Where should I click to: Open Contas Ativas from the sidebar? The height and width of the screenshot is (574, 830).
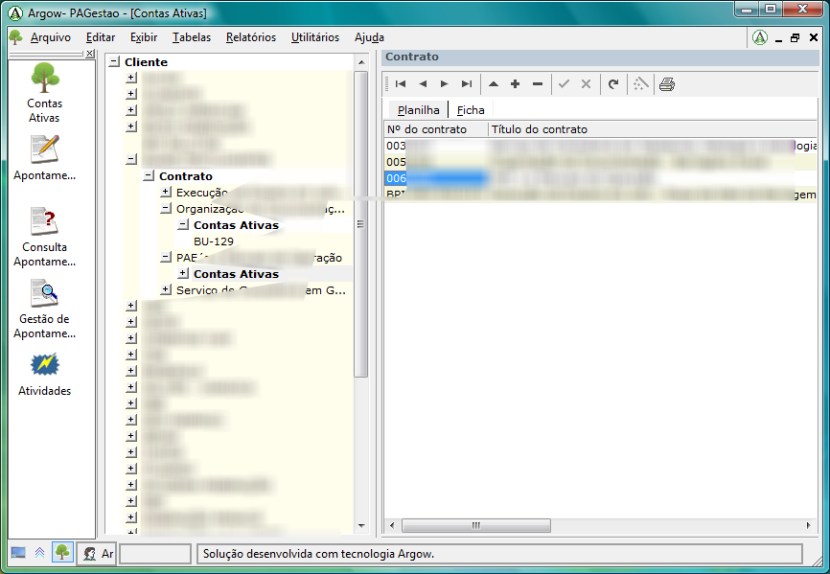44,92
